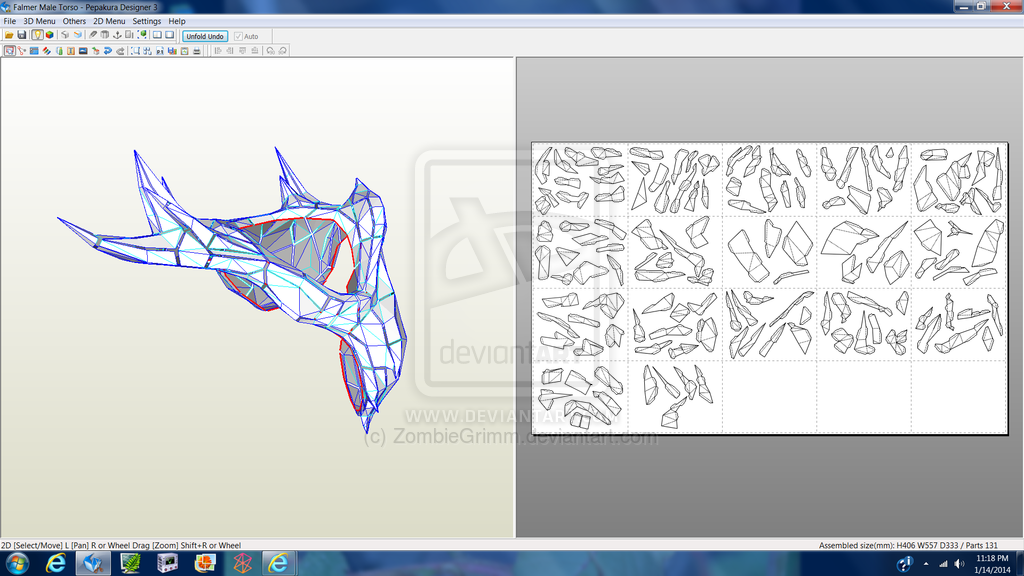1024x576 pixels.
Task: Click the dark picture image icon
Action: click(83, 51)
